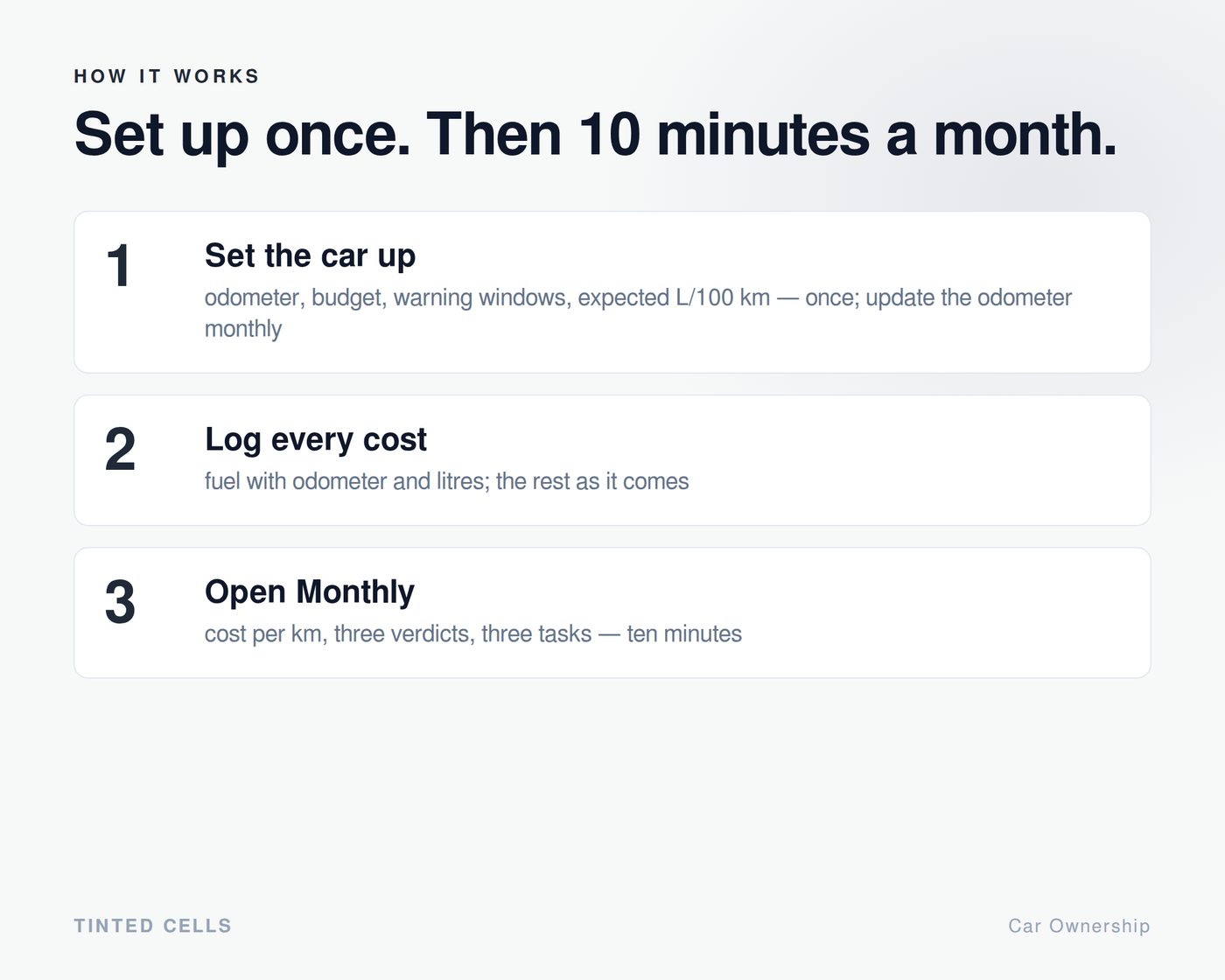Select the second step card
This screenshot has height=980, width=1225.
click(612, 460)
